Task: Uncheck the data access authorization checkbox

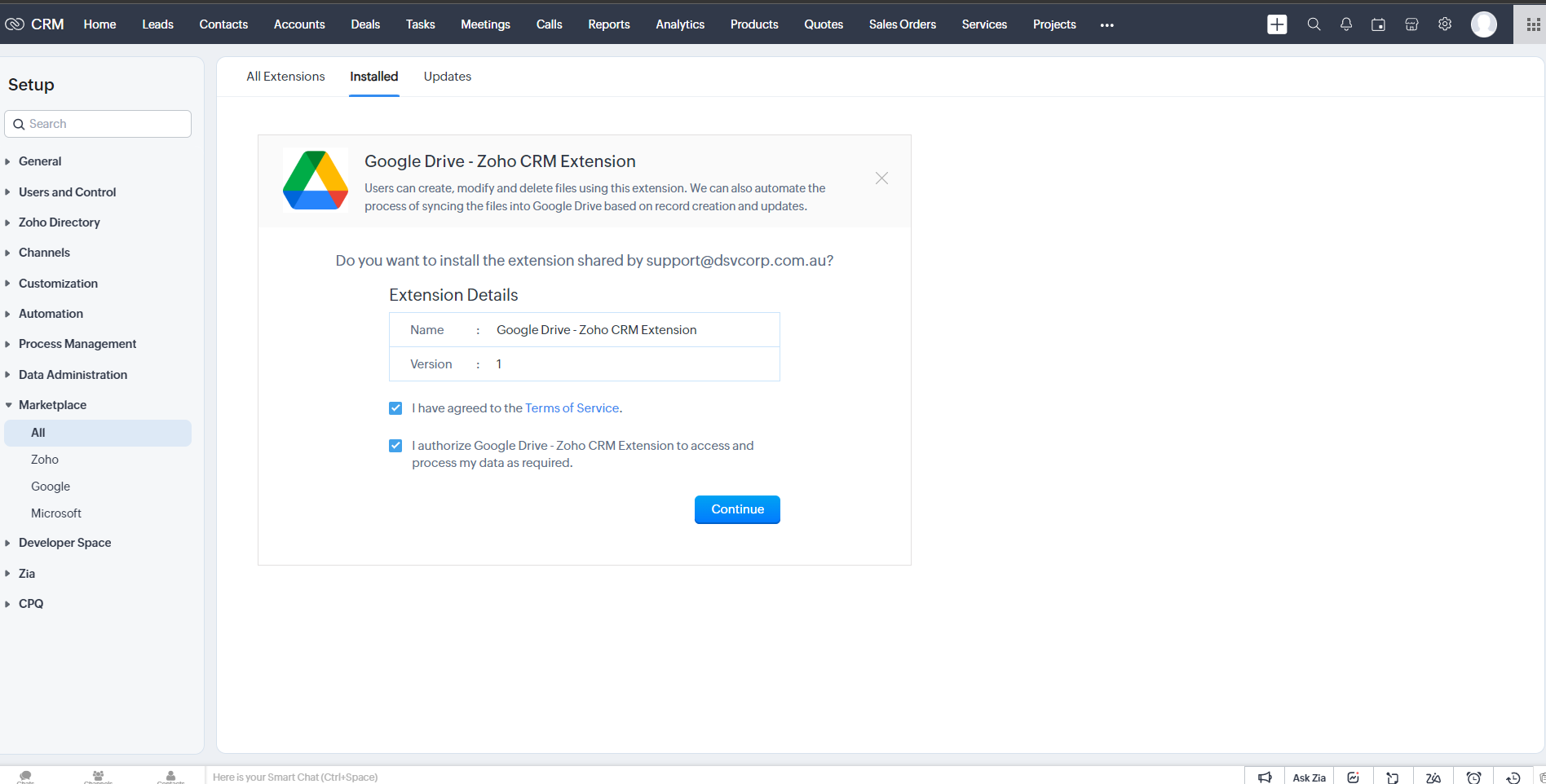Action: [x=395, y=446]
